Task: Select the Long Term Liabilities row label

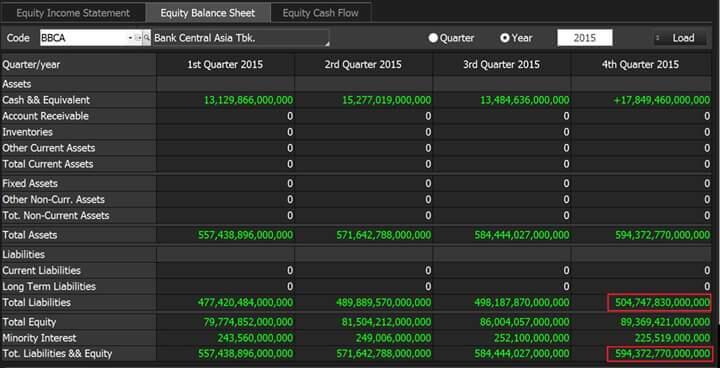Action: pyautogui.click(x=49, y=287)
